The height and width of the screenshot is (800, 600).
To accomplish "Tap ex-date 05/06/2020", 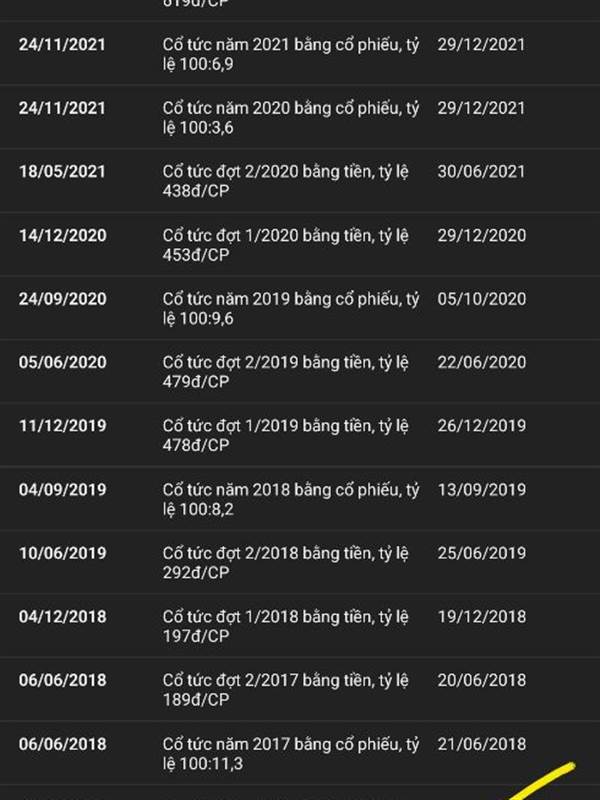I will coord(63,362).
